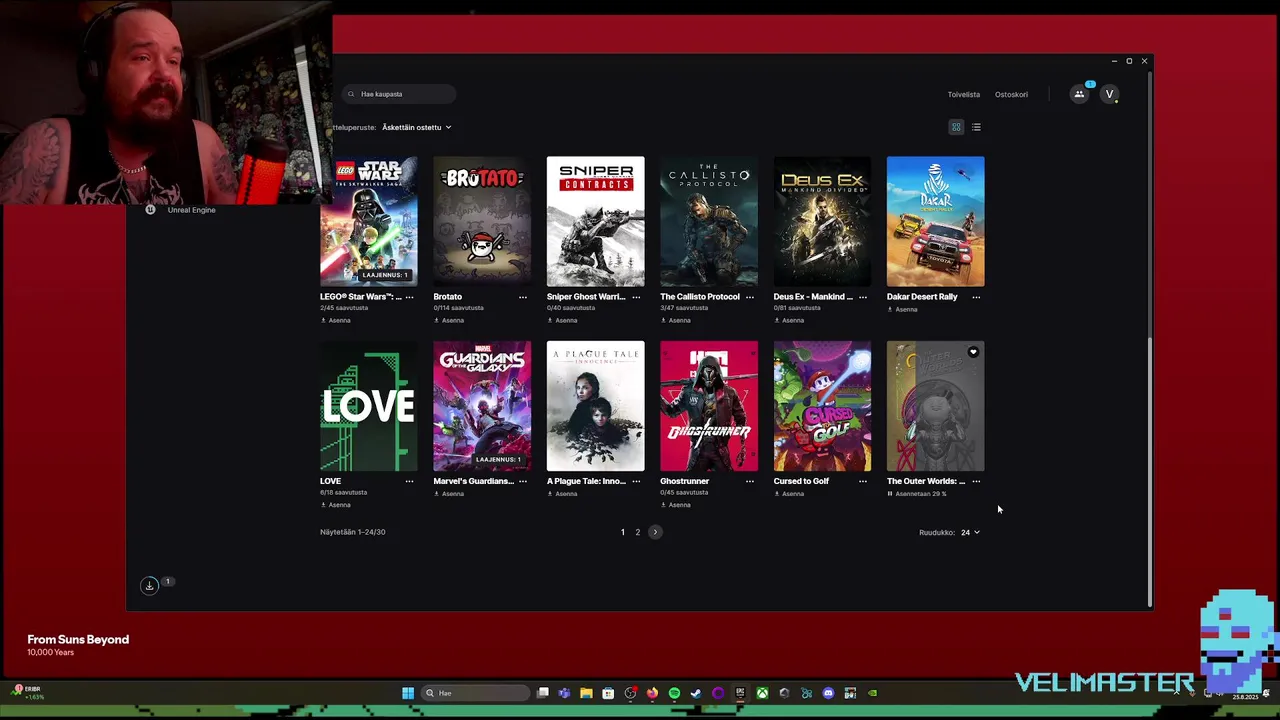Open Discord from the taskbar
This screenshot has height=720, width=1280.
pos(828,693)
